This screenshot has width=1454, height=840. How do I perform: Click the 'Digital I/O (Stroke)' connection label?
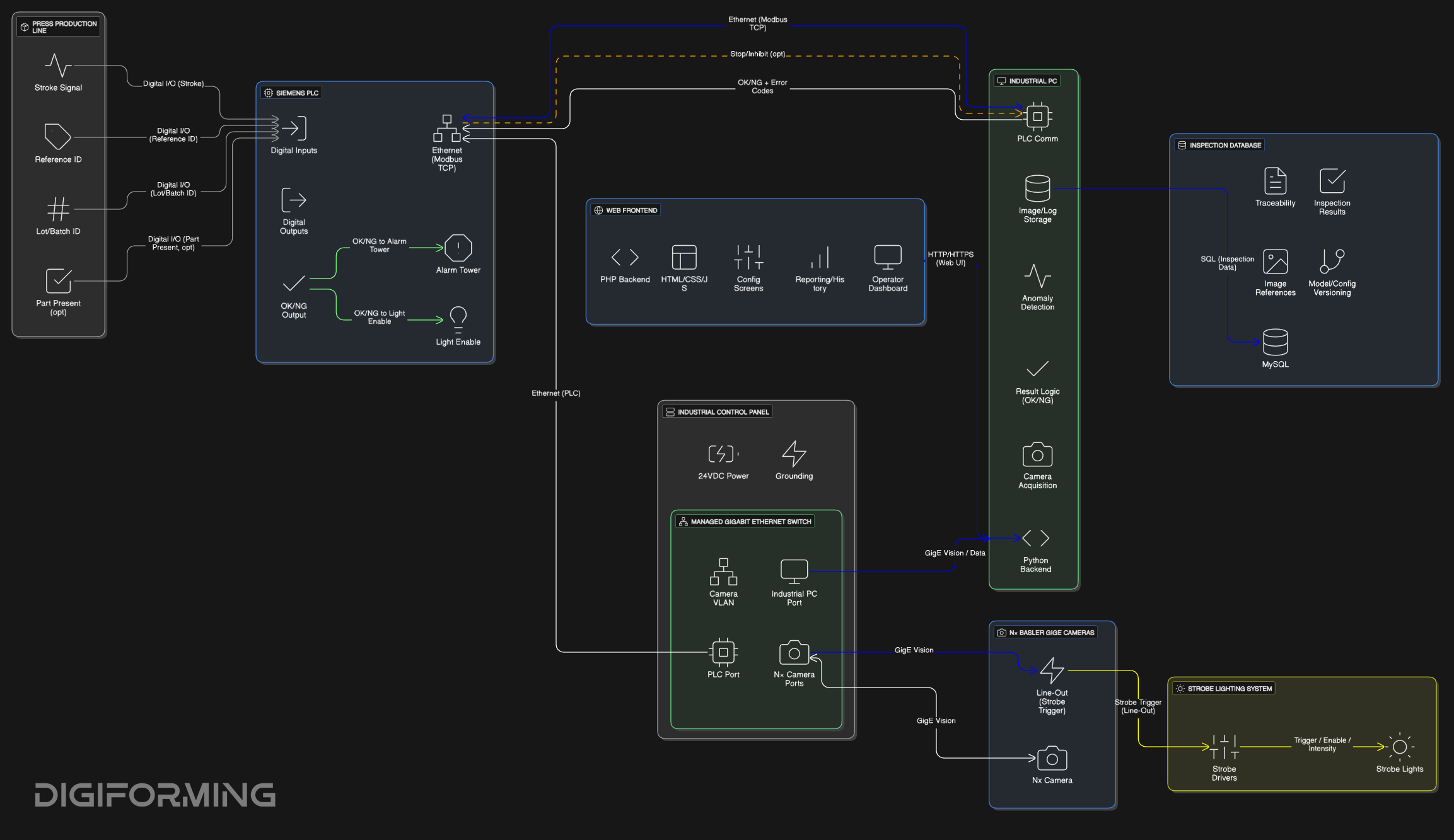coord(173,83)
